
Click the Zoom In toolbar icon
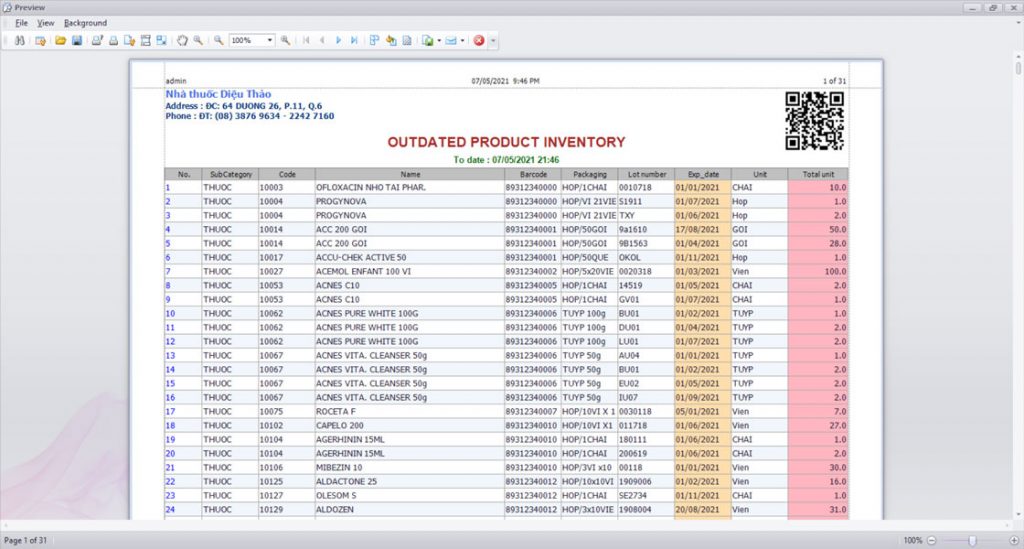point(285,40)
